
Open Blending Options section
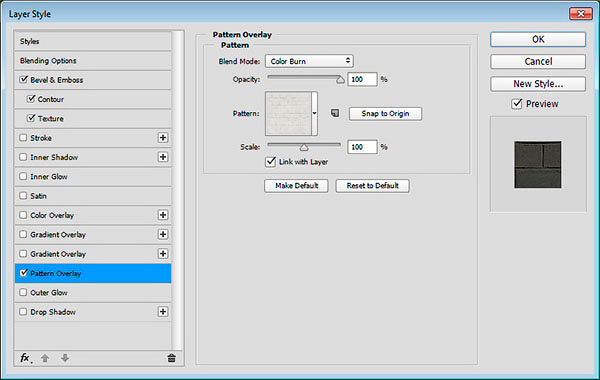click(x=93, y=60)
